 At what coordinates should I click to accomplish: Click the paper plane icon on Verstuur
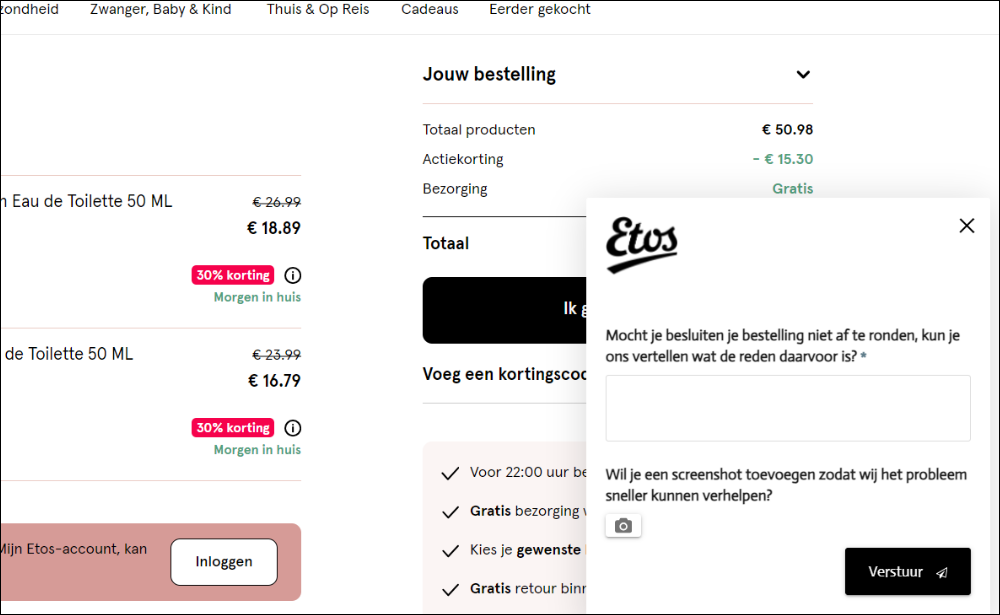[941, 571]
